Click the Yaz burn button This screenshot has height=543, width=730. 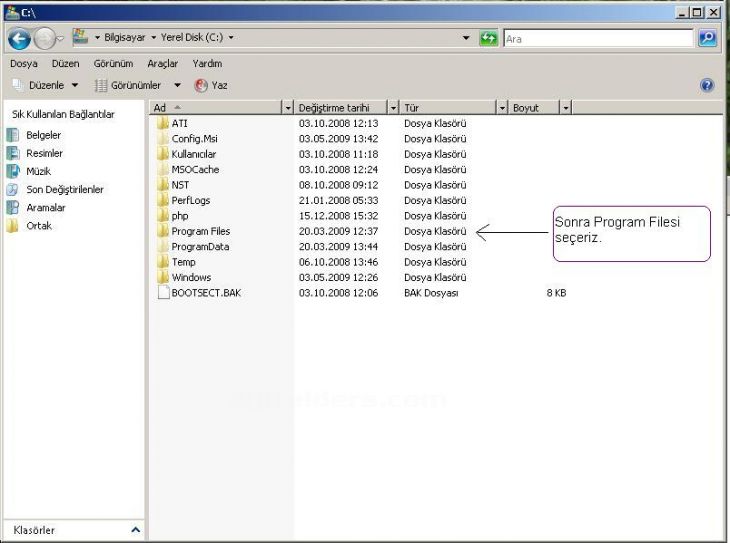point(211,85)
